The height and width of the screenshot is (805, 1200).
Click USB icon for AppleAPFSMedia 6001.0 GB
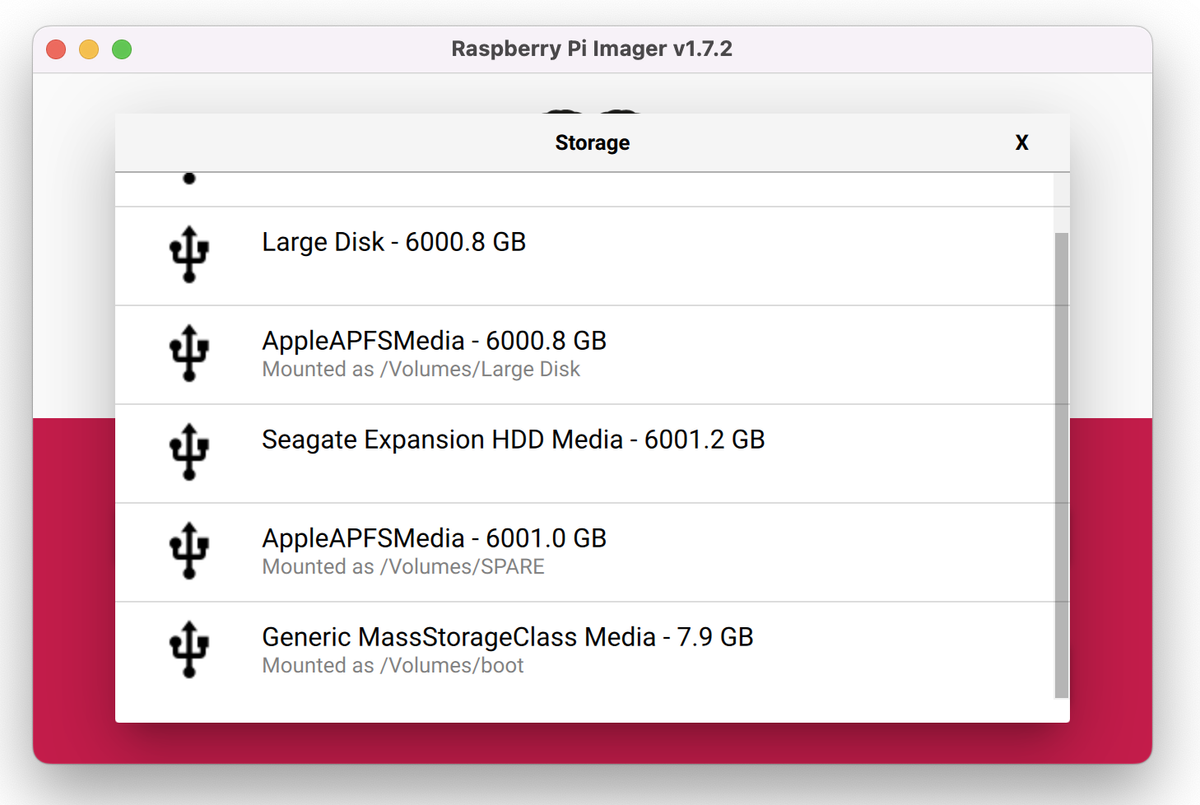(189, 552)
